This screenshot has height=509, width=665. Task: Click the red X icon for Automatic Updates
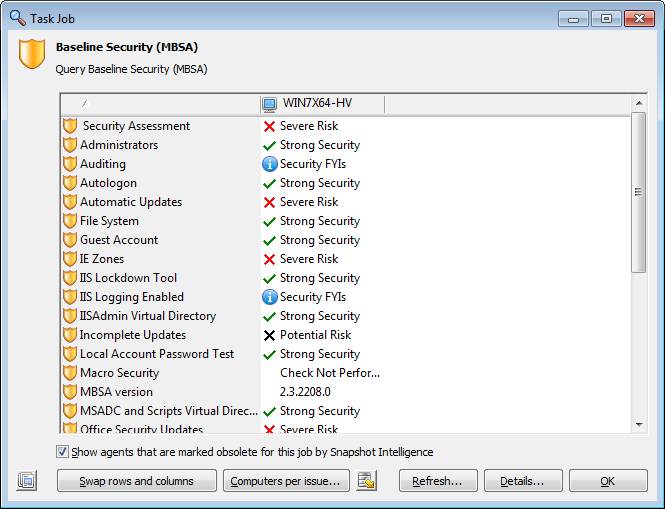point(269,202)
